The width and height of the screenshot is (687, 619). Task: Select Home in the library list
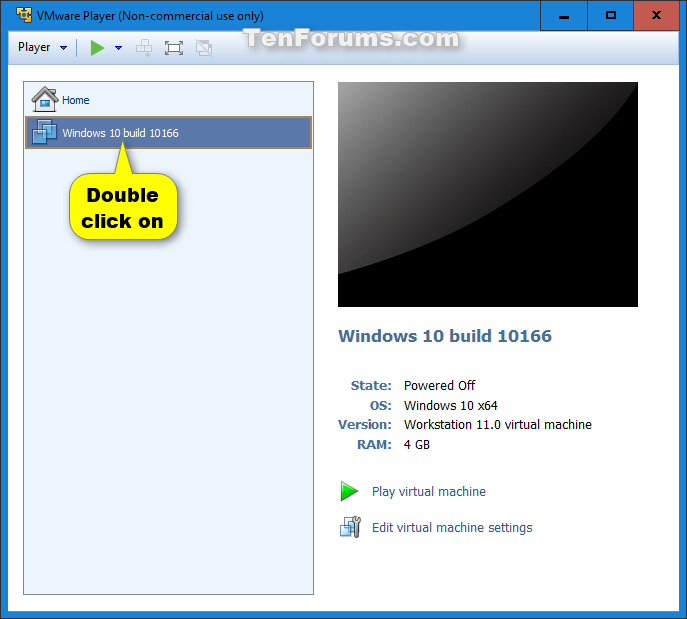coord(168,100)
